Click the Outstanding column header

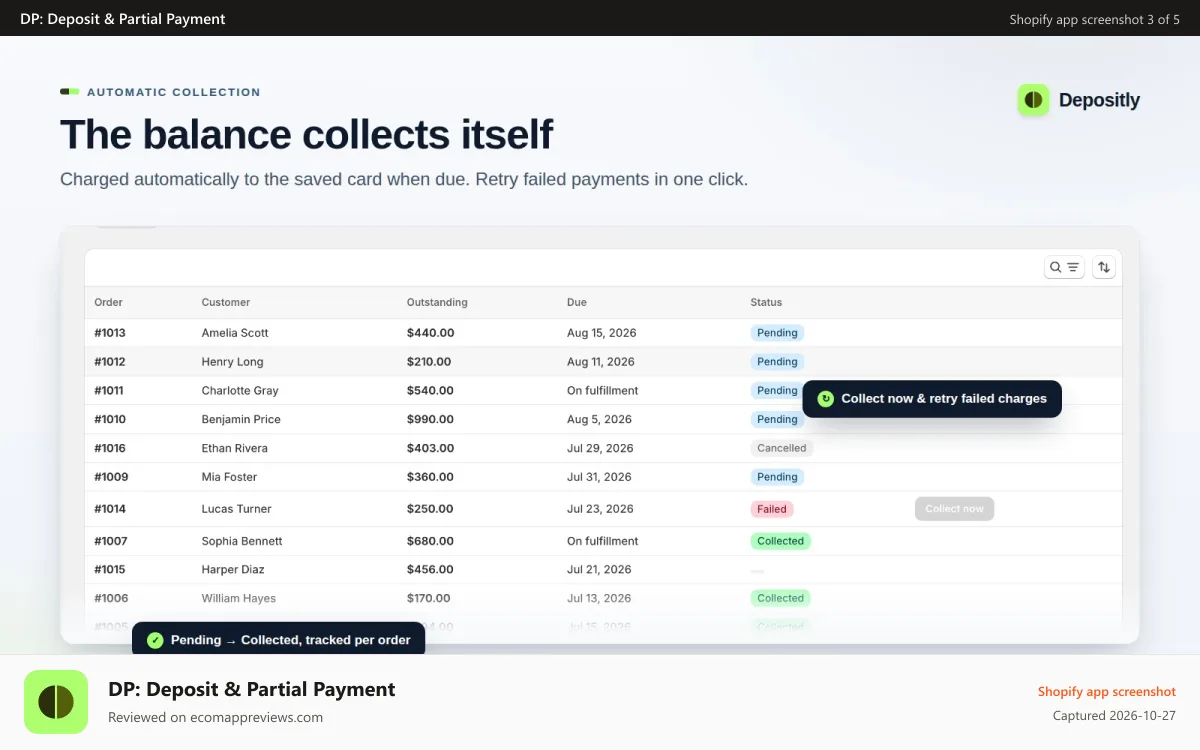[437, 302]
